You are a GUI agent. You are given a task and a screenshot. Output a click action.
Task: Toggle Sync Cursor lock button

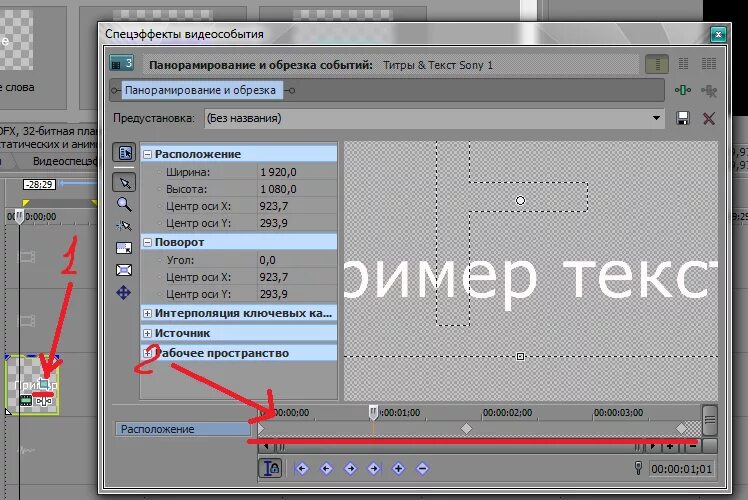coord(270,468)
